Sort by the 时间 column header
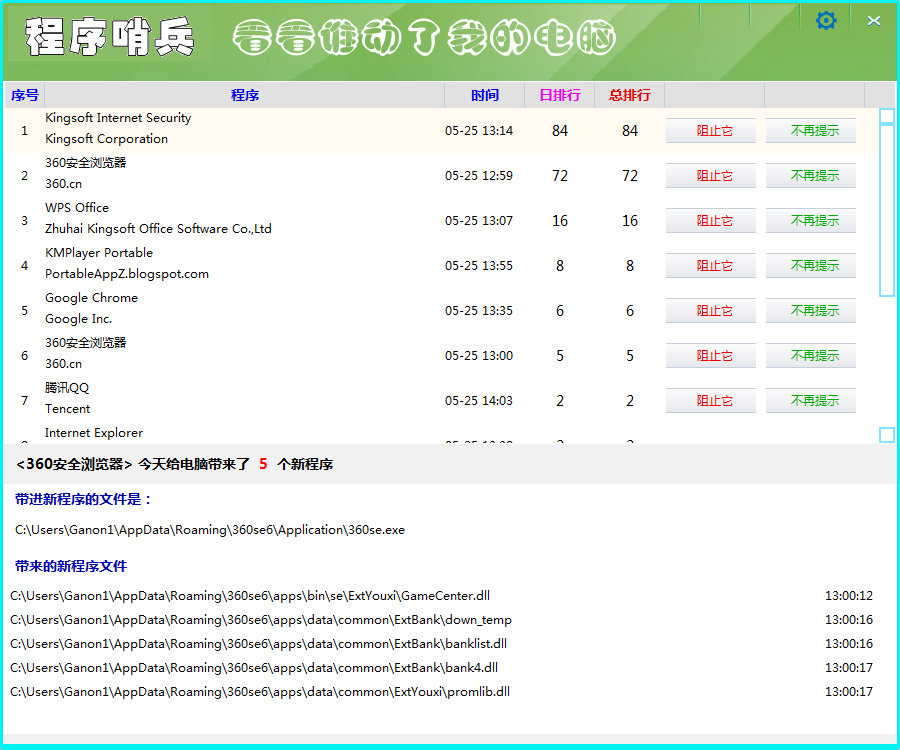This screenshot has height=750, width=900. [485, 95]
